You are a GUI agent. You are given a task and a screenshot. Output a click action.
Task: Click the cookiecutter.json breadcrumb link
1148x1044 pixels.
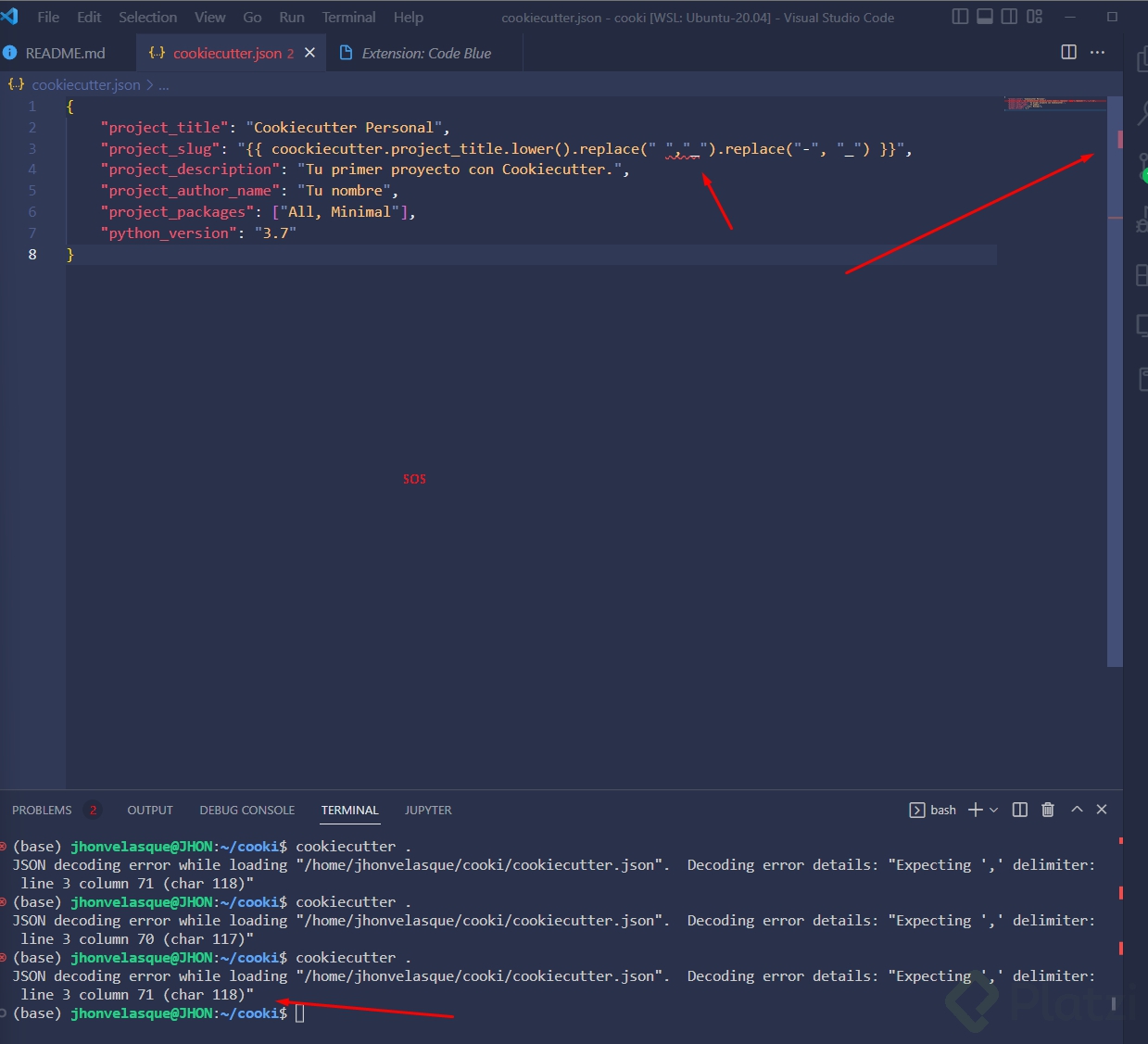click(x=86, y=84)
